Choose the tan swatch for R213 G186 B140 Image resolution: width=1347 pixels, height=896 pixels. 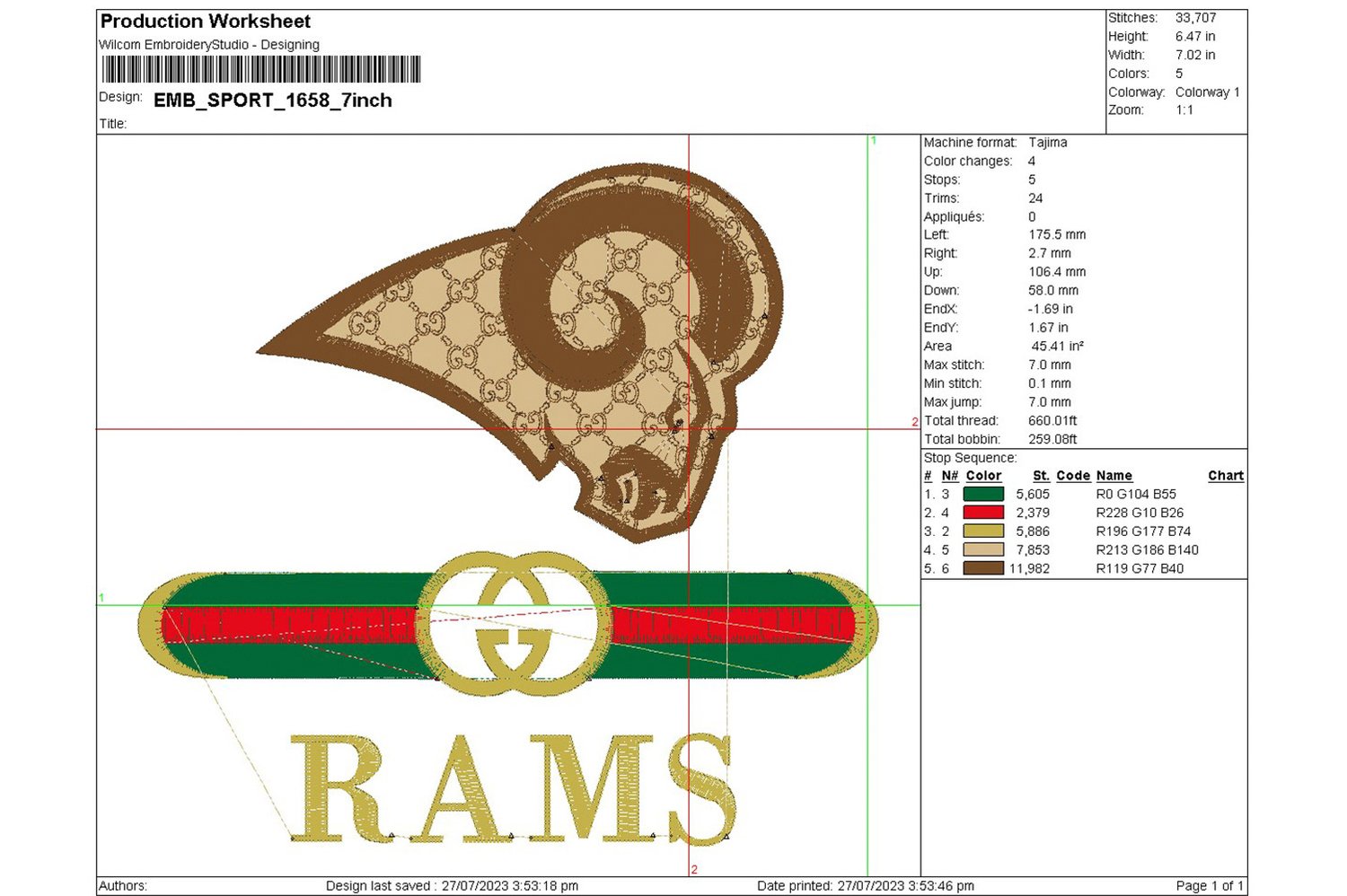983,549
